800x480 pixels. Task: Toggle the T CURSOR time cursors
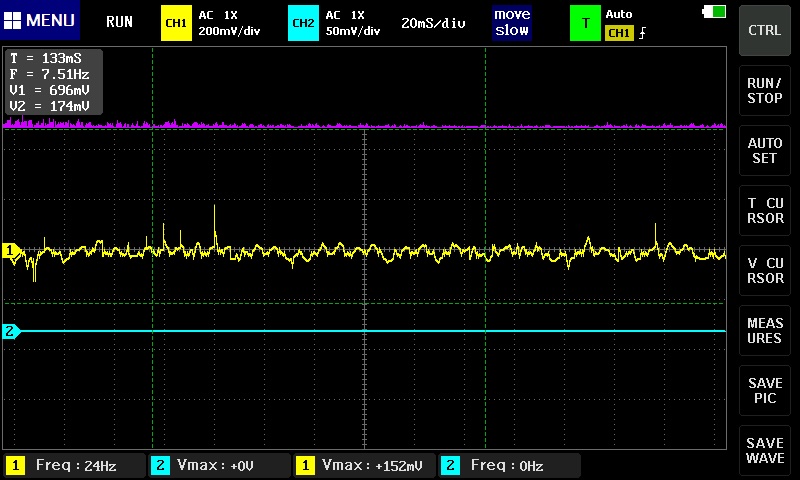[x=765, y=210]
